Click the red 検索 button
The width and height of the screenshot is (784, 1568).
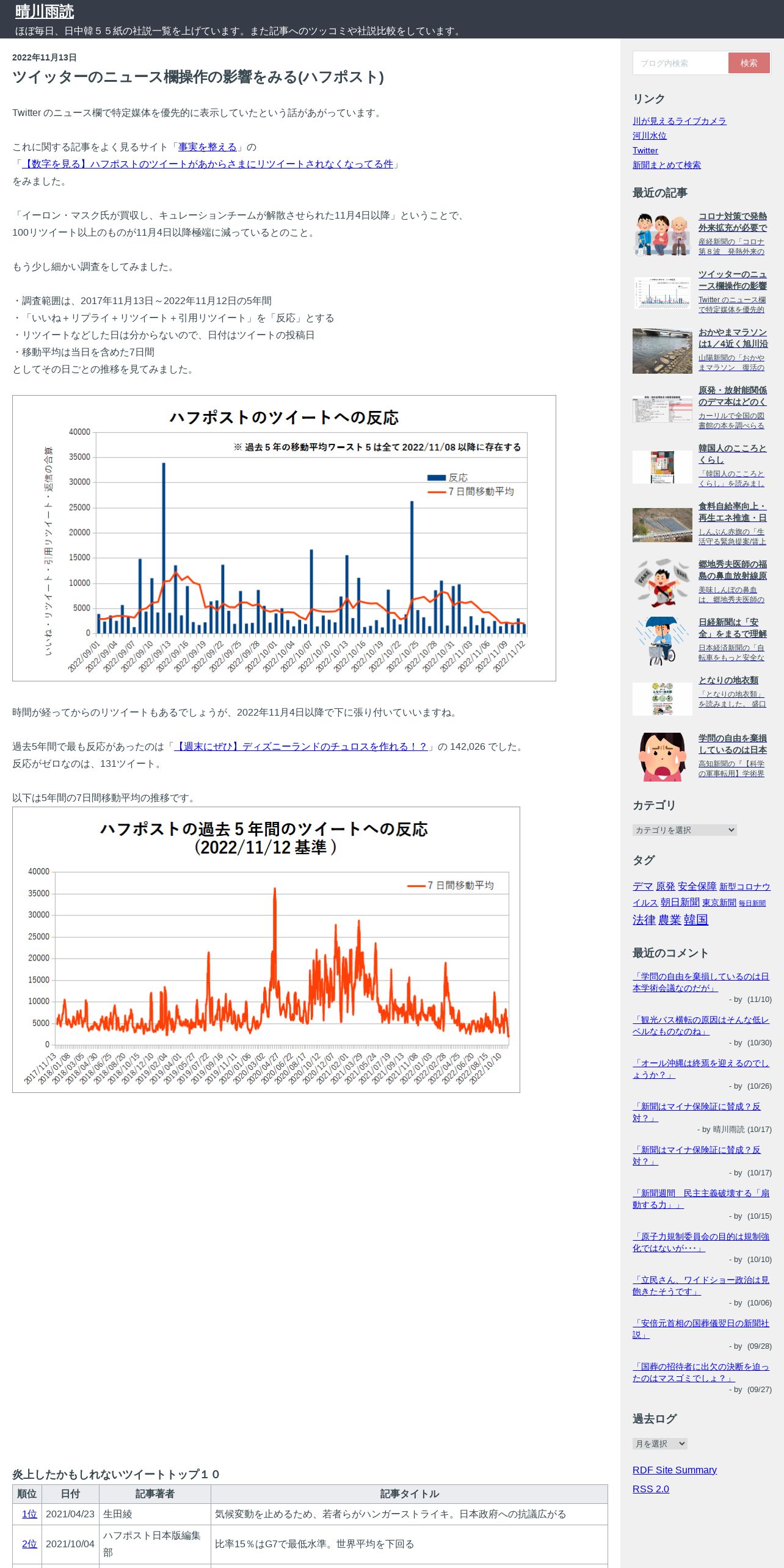tap(749, 63)
